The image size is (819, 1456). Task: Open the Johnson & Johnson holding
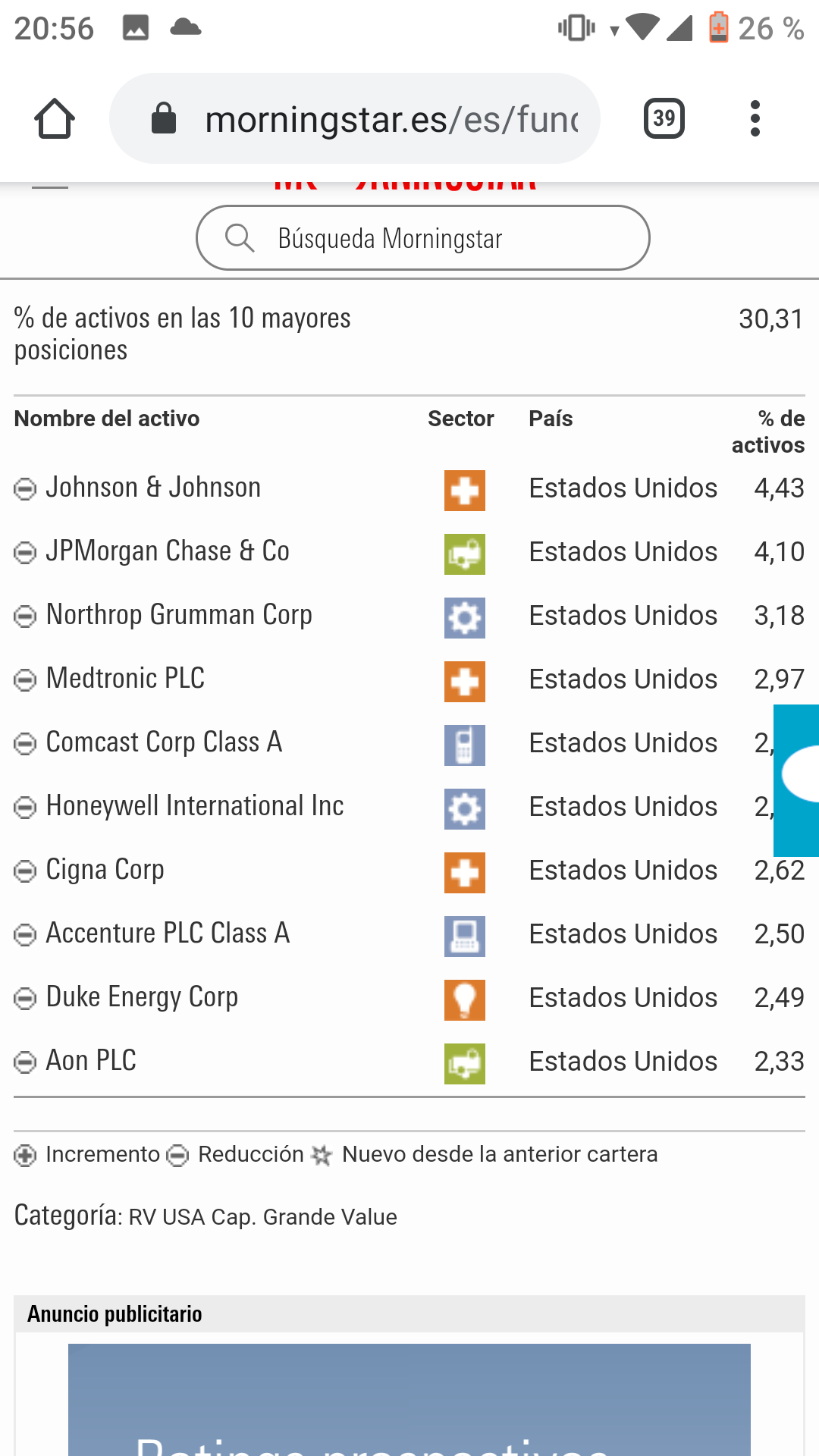pyautogui.click(x=153, y=488)
